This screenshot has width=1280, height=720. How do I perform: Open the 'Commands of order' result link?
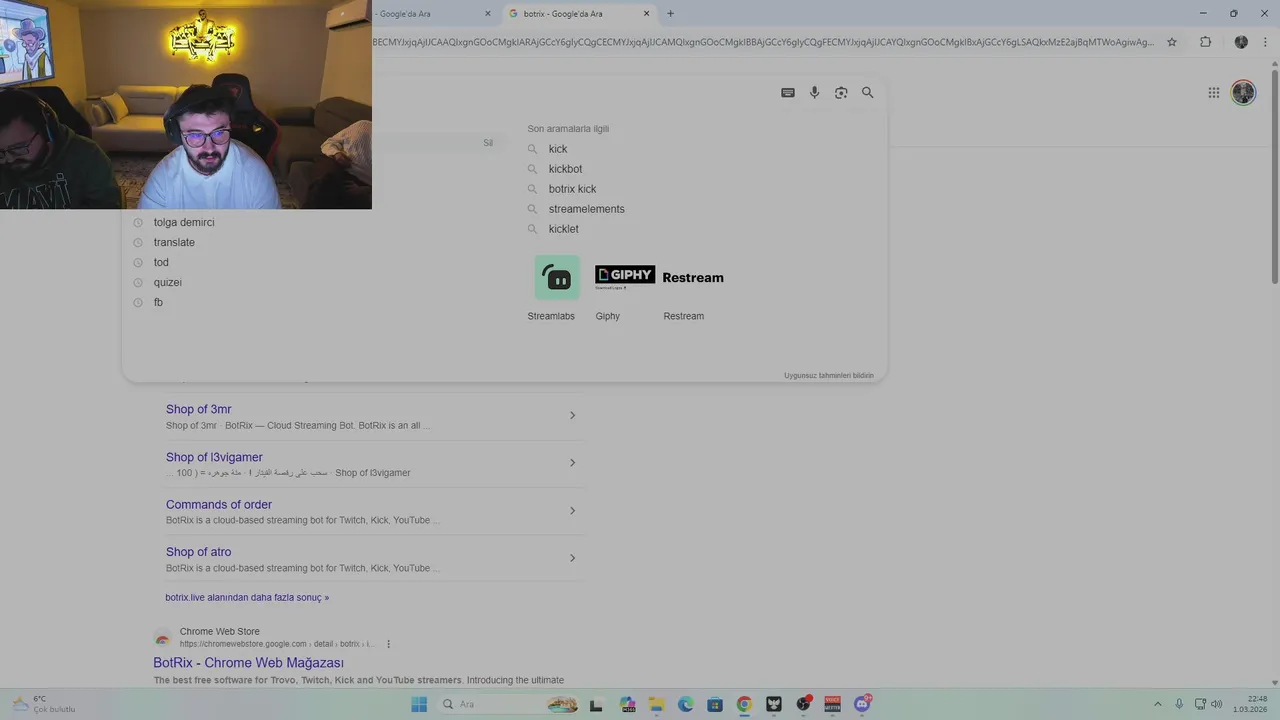[x=219, y=505]
